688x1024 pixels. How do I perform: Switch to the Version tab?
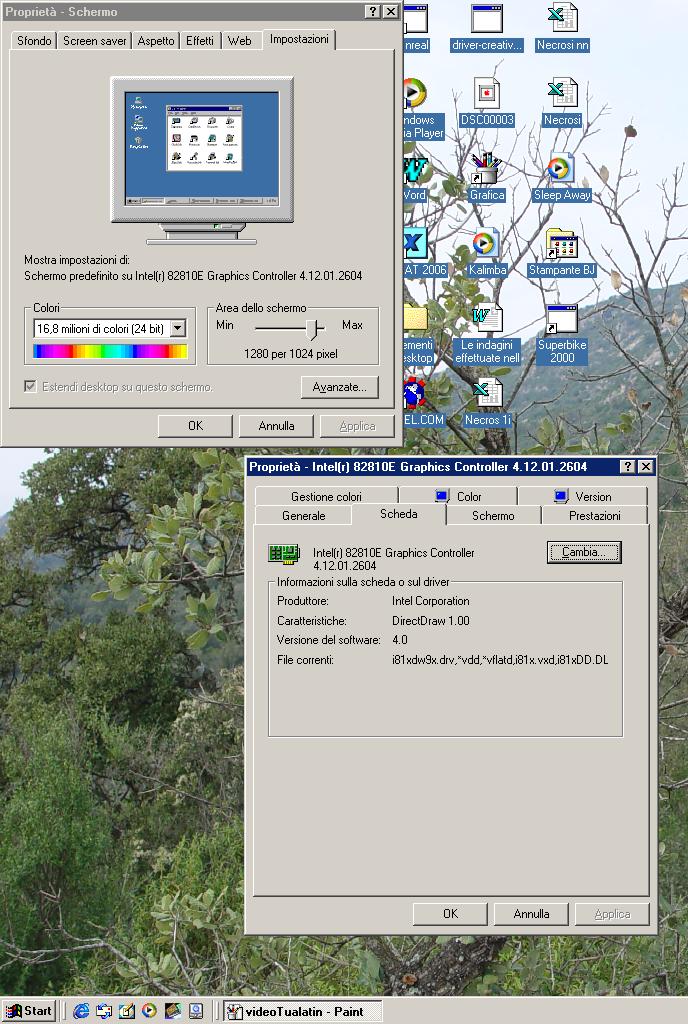pyautogui.click(x=583, y=496)
